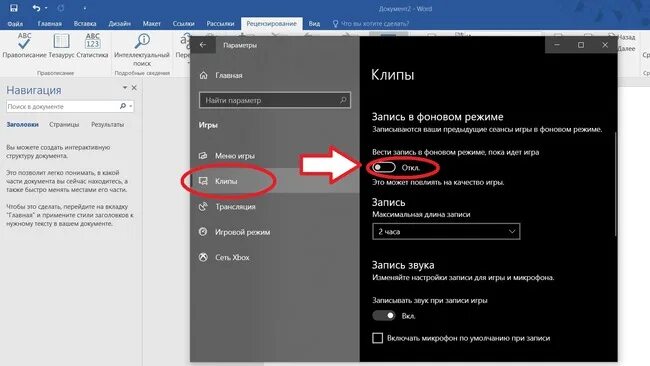Open the Статистика word count tool

point(92,45)
